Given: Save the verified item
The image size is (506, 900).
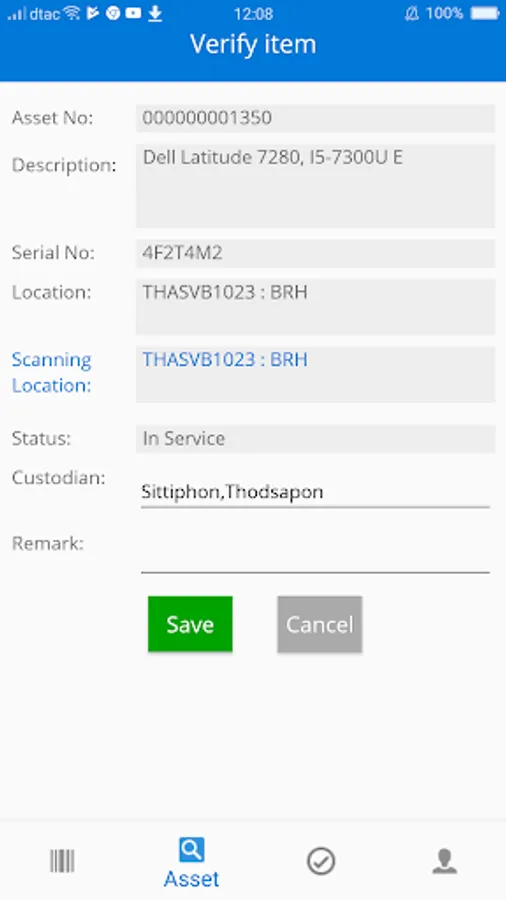Looking at the screenshot, I should (x=190, y=624).
